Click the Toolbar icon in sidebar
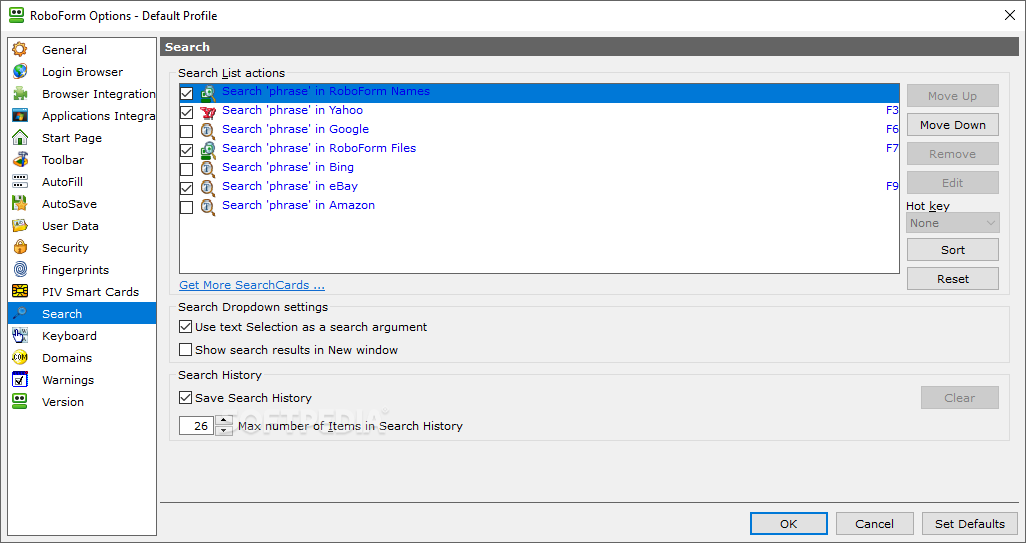Image resolution: width=1026 pixels, height=543 pixels. pyautogui.click(x=20, y=160)
